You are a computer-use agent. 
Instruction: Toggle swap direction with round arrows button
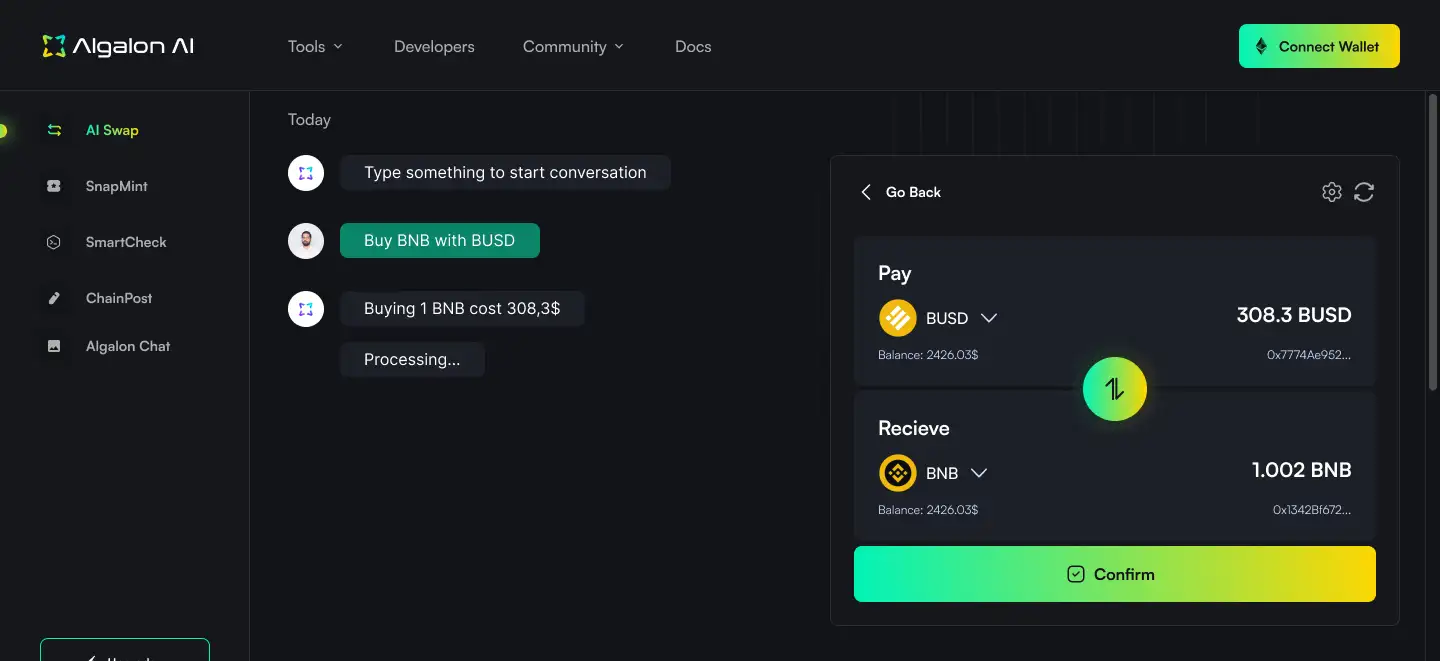click(x=1114, y=389)
